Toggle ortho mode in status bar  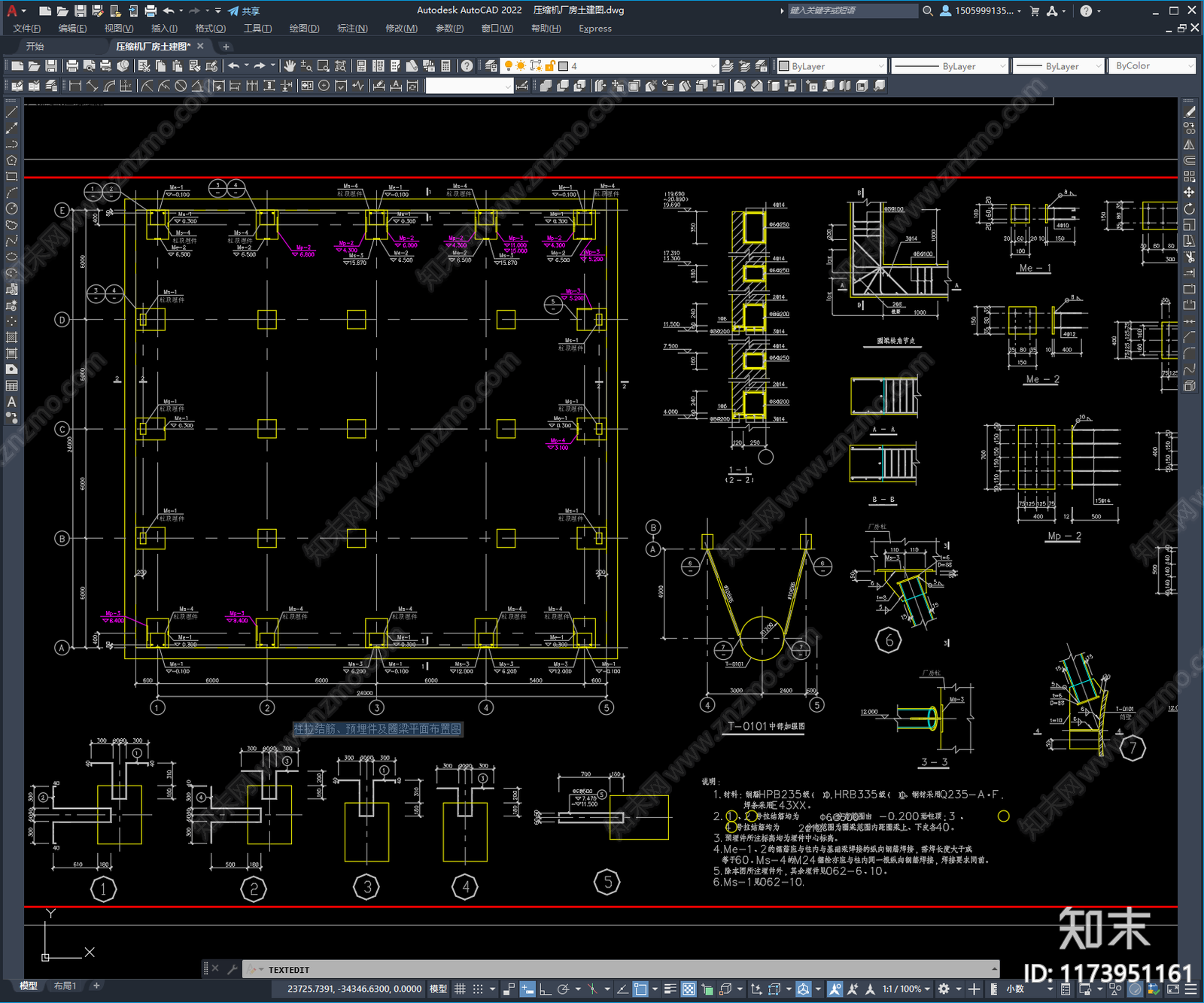[x=545, y=989]
